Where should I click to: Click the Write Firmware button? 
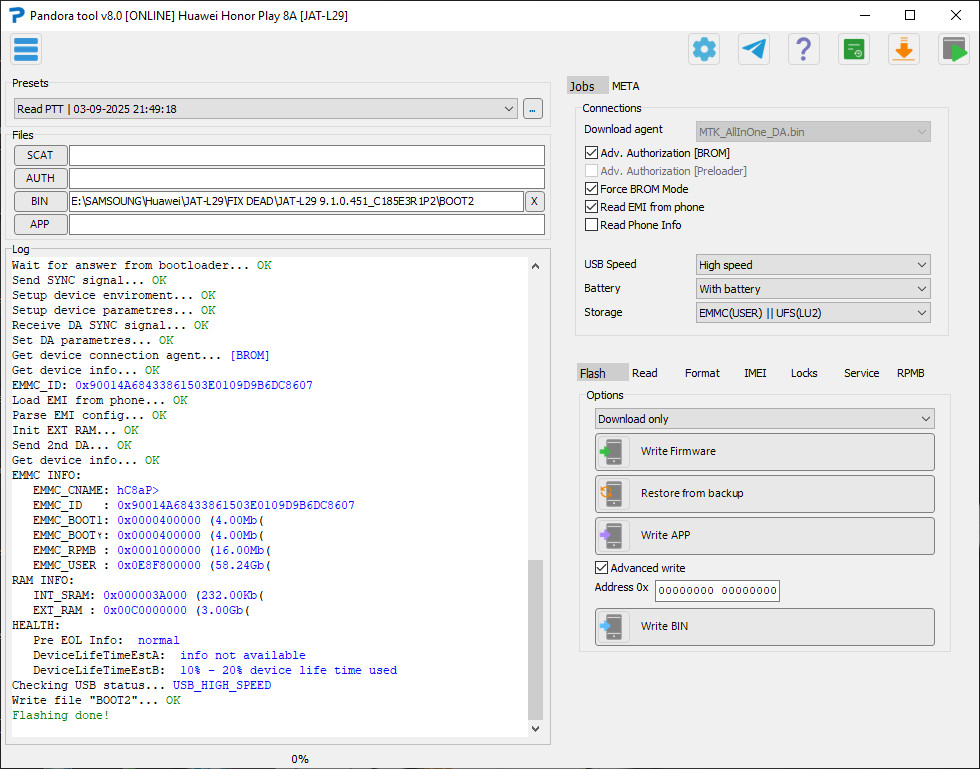(x=765, y=452)
